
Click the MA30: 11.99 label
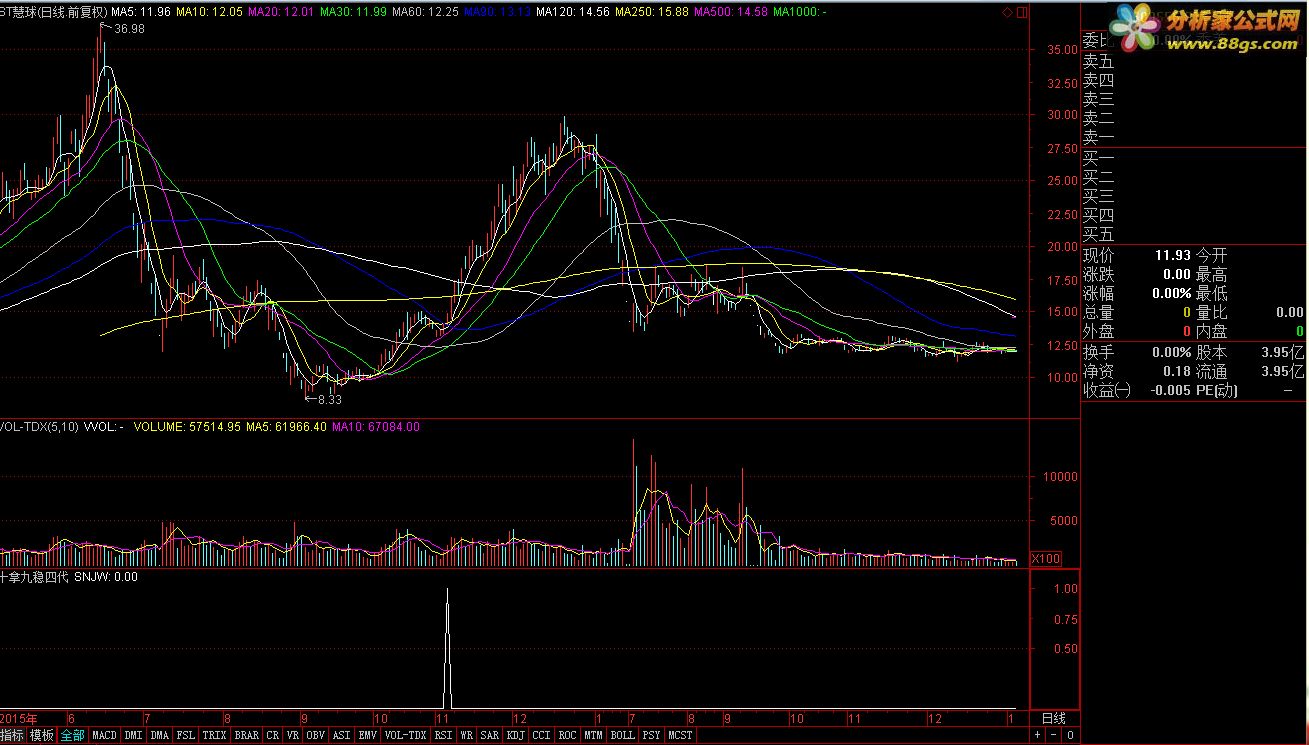(x=352, y=12)
